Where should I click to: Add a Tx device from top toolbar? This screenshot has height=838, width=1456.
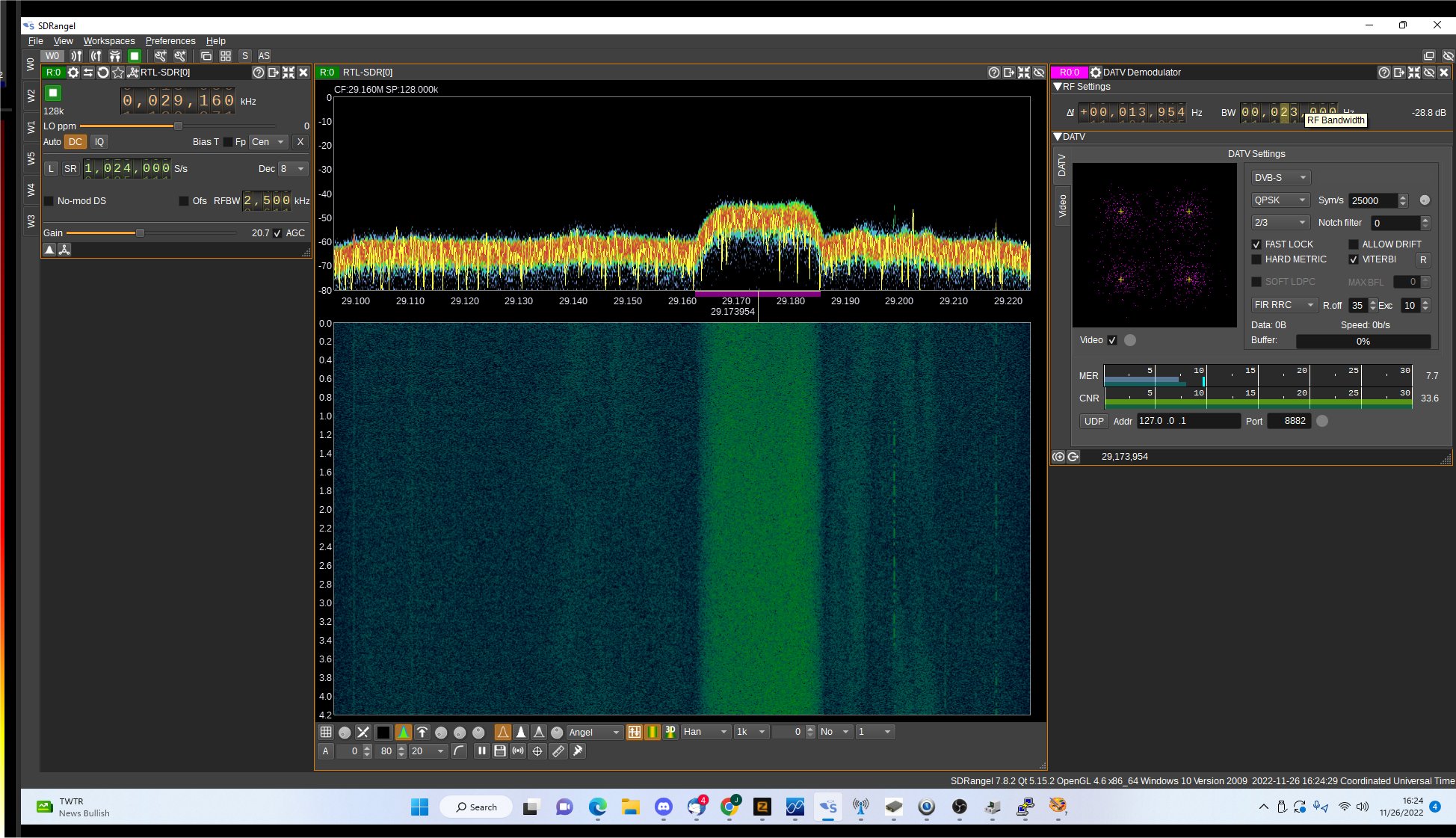[96, 56]
